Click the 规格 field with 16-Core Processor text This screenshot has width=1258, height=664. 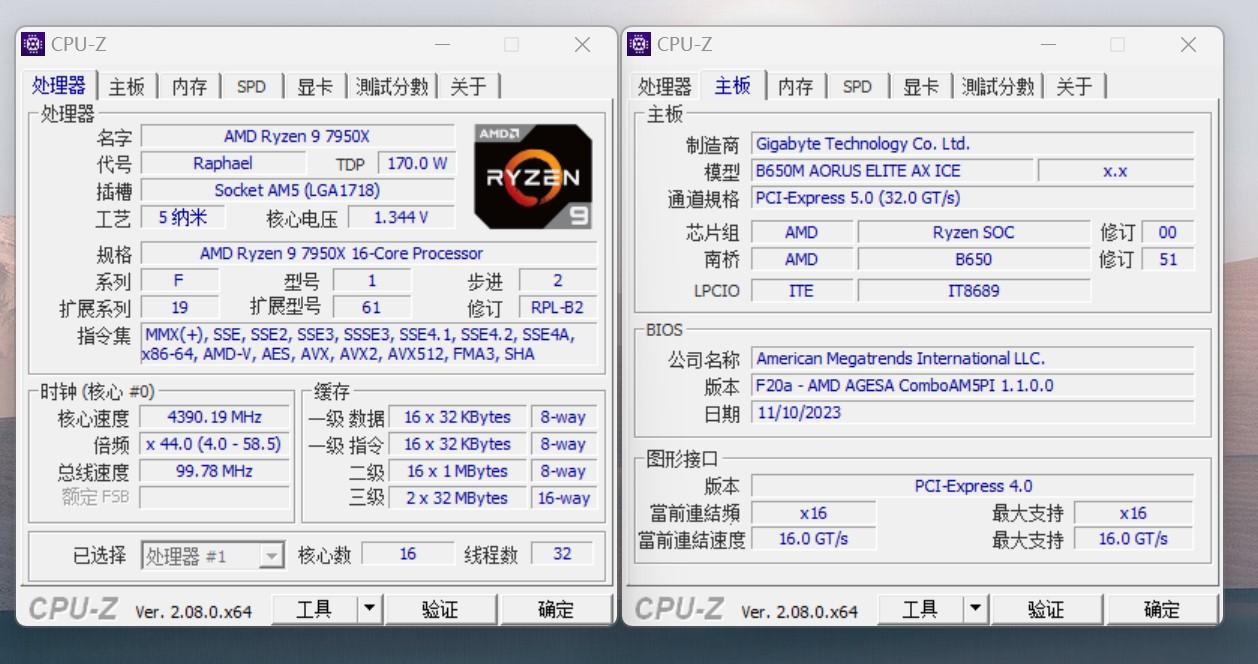coord(369,253)
